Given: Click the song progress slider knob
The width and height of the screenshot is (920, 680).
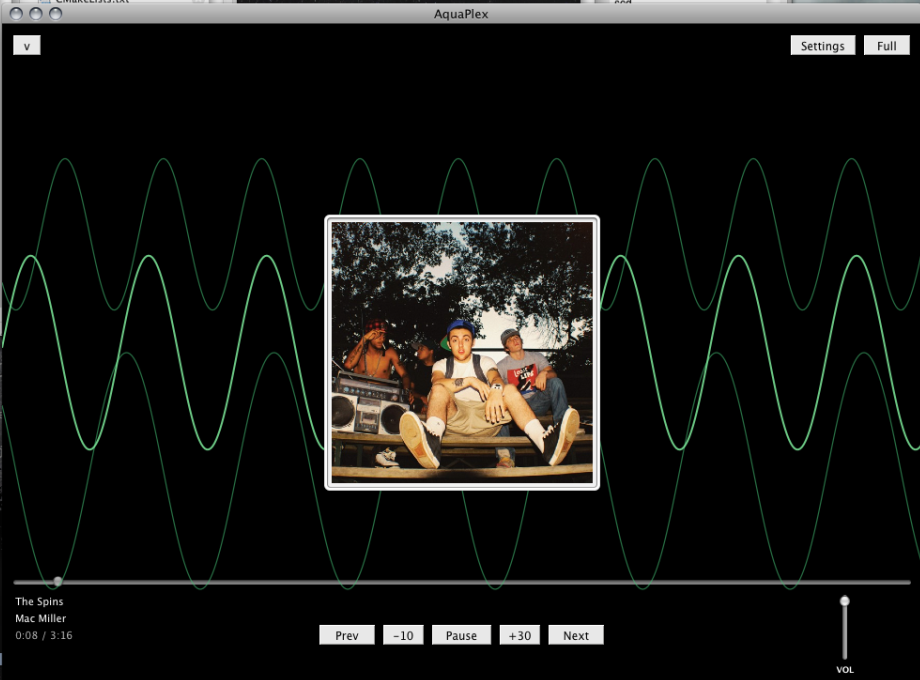Looking at the screenshot, I should click(58, 581).
